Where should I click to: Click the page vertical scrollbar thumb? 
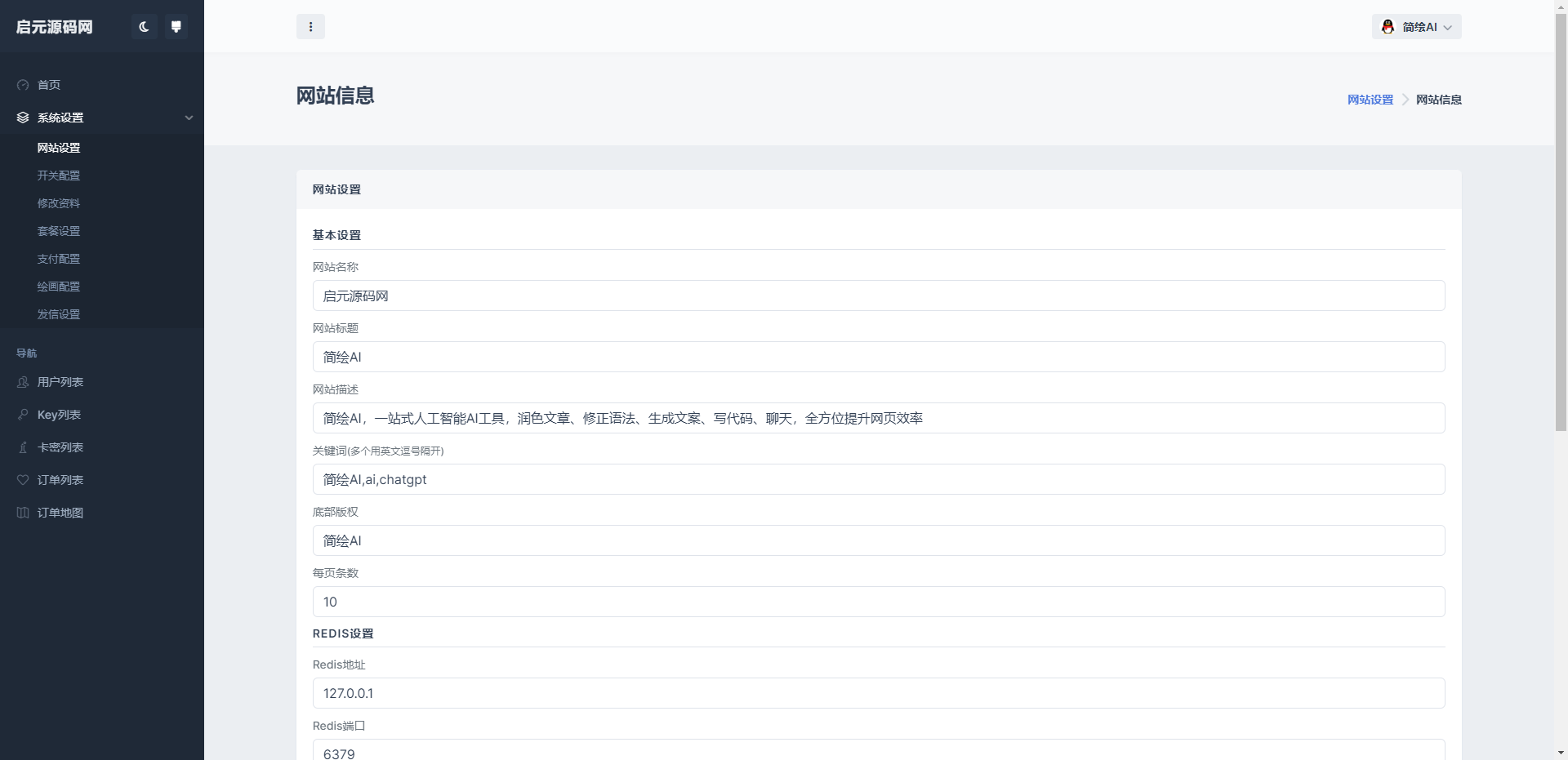pyautogui.click(x=1561, y=220)
